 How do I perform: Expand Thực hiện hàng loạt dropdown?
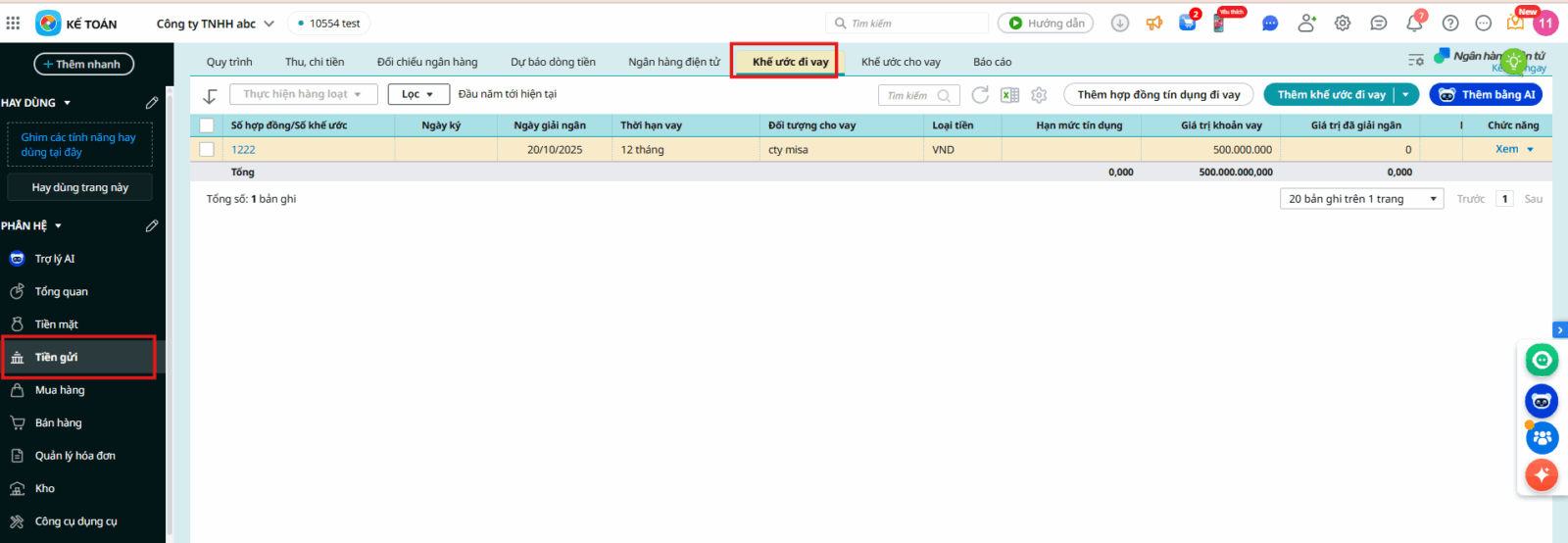[x=303, y=94]
